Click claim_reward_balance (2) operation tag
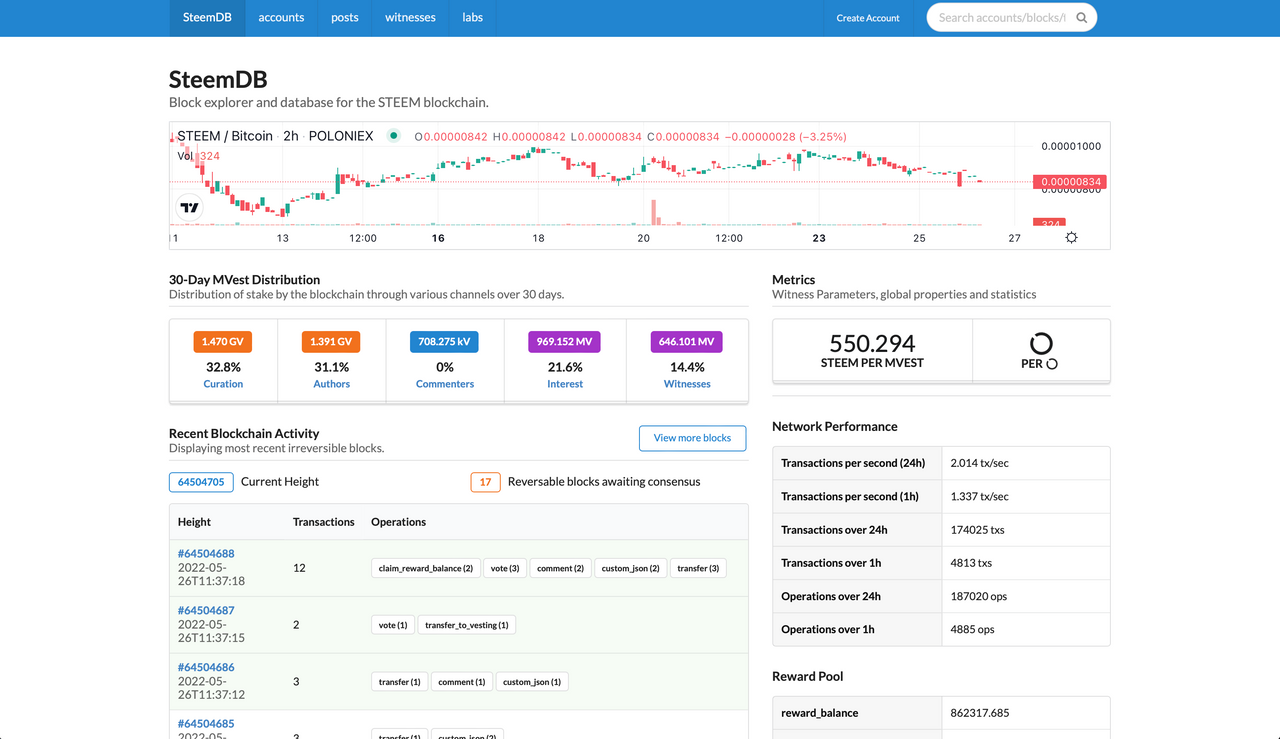The image size is (1280, 739). 426,568
